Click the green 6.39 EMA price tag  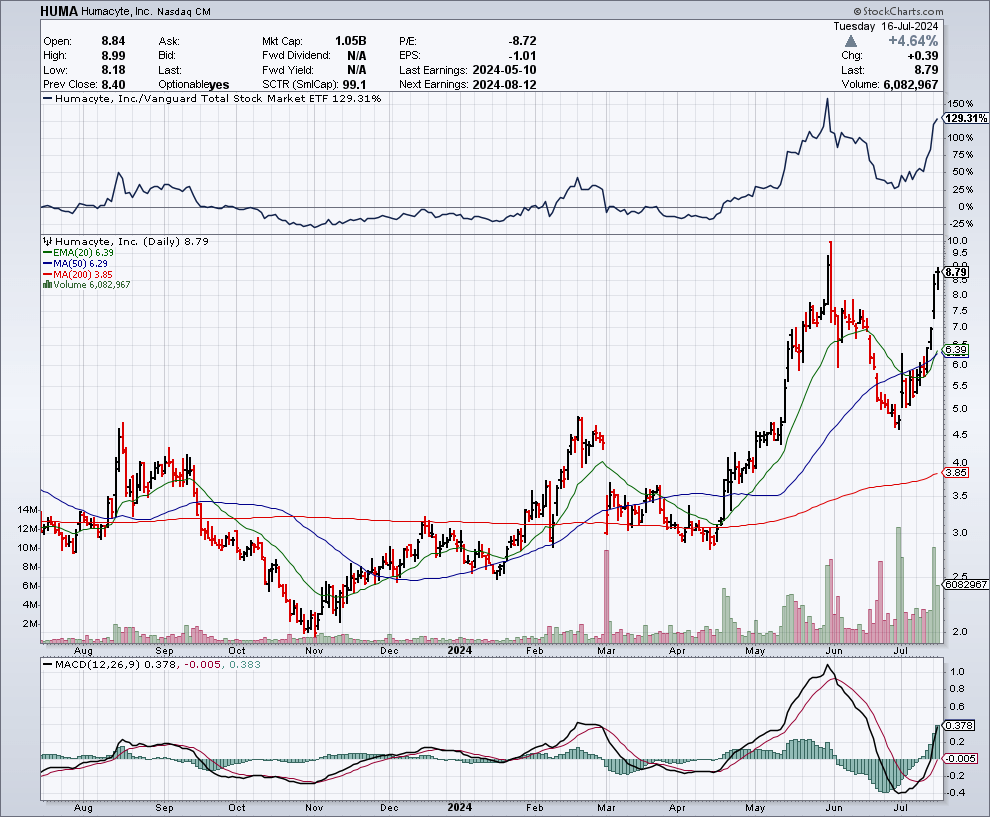click(x=956, y=350)
